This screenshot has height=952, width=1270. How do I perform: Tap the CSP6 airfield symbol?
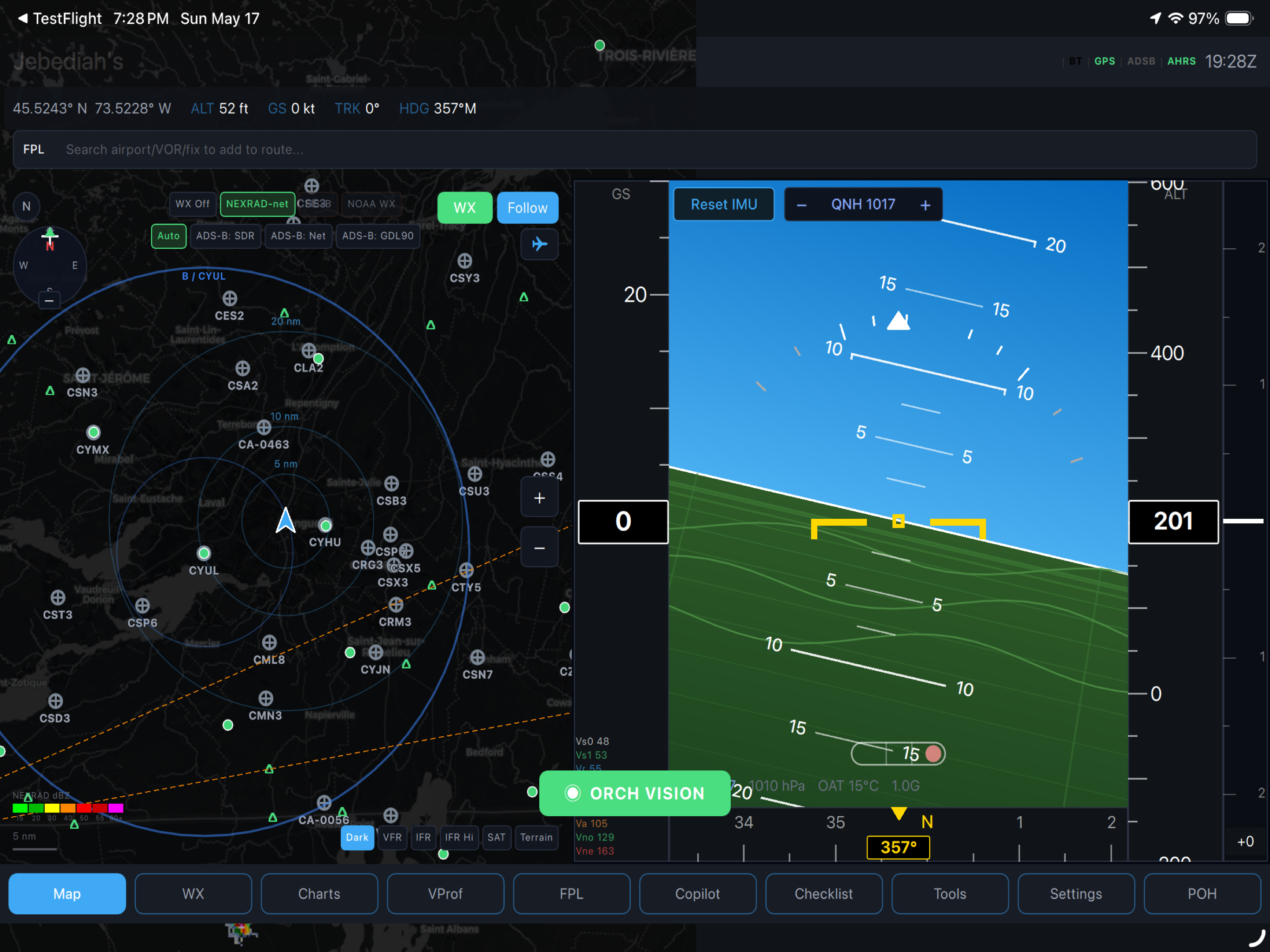pyautogui.click(x=142, y=606)
